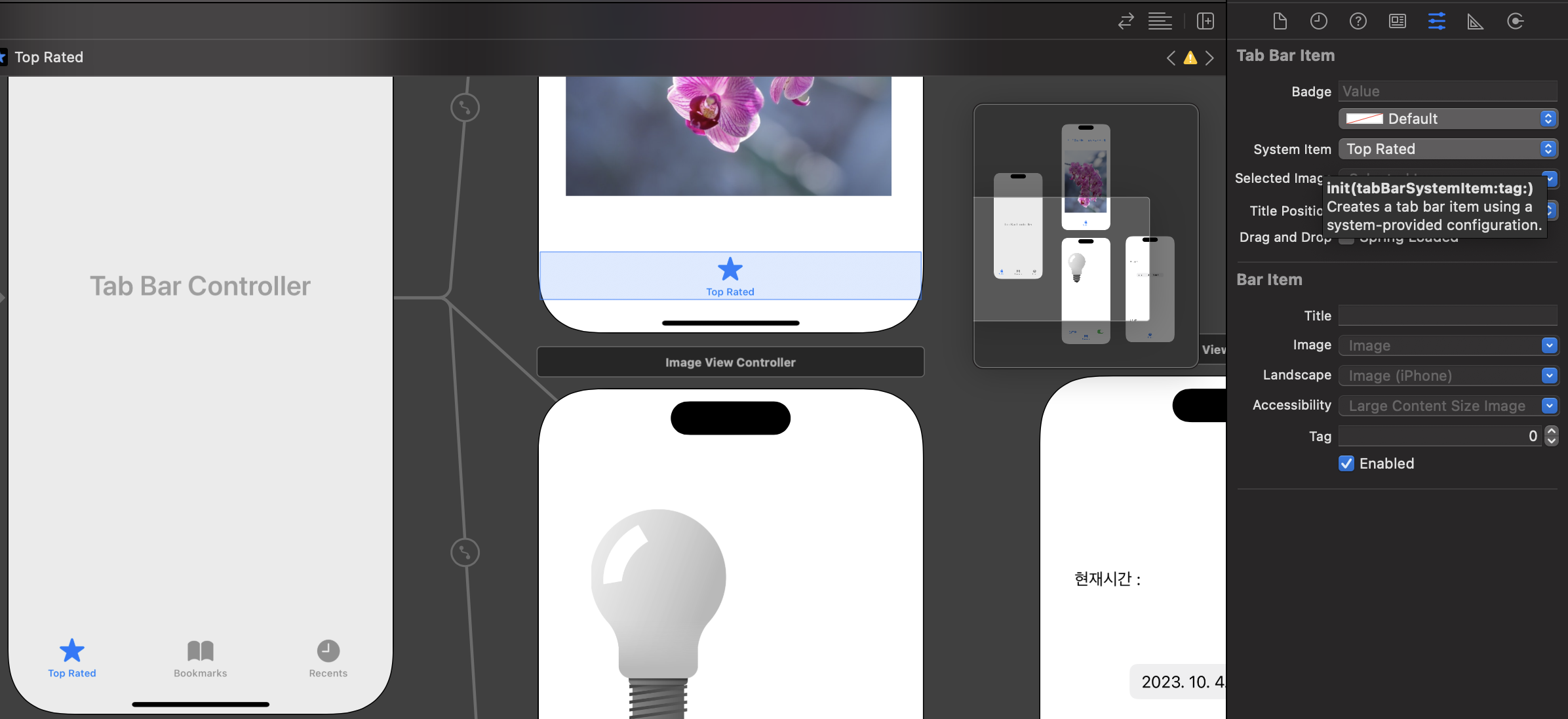Switch to the Attributes inspector icon

click(x=1436, y=21)
